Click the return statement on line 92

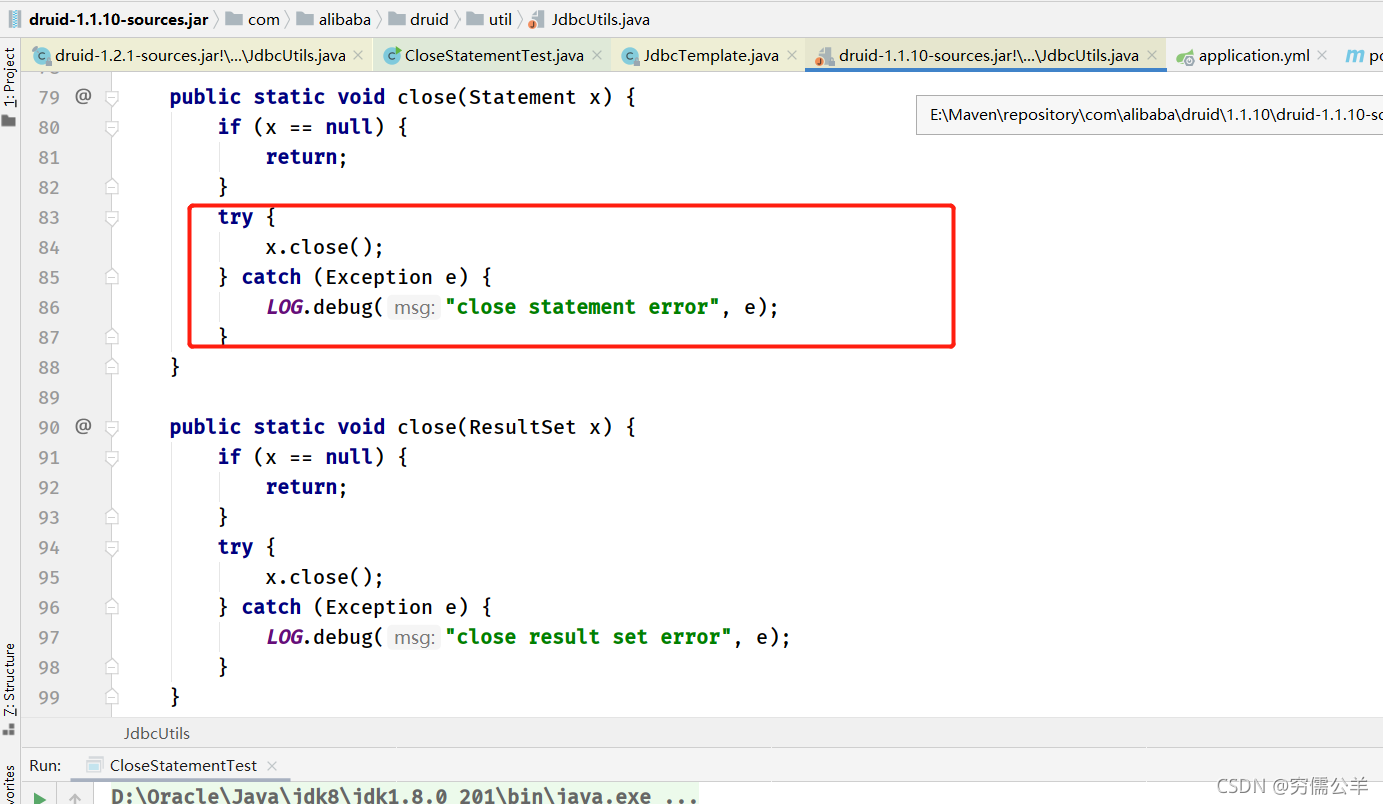(x=306, y=487)
